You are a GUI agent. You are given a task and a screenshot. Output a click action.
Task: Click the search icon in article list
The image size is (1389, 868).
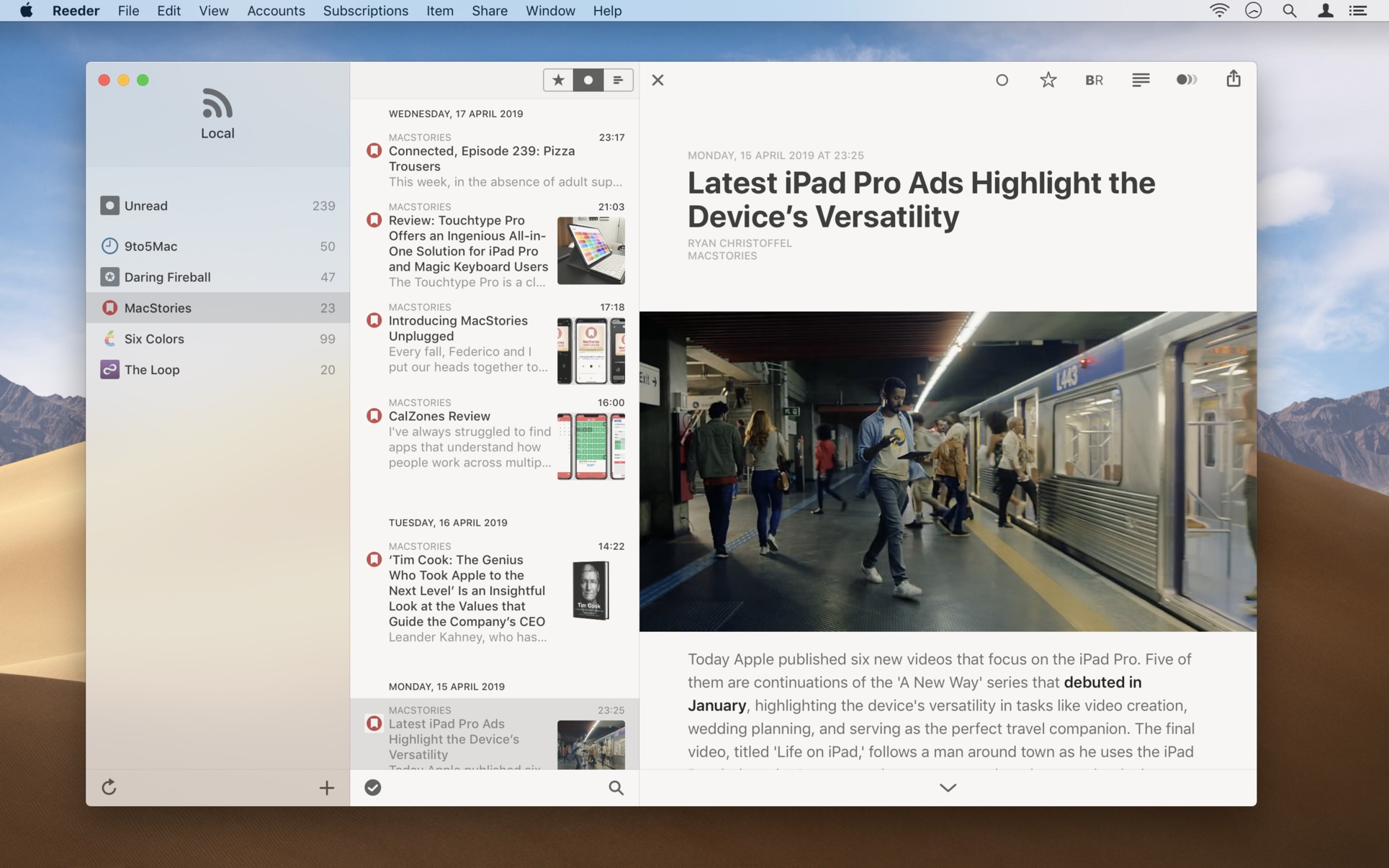coord(616,788)
